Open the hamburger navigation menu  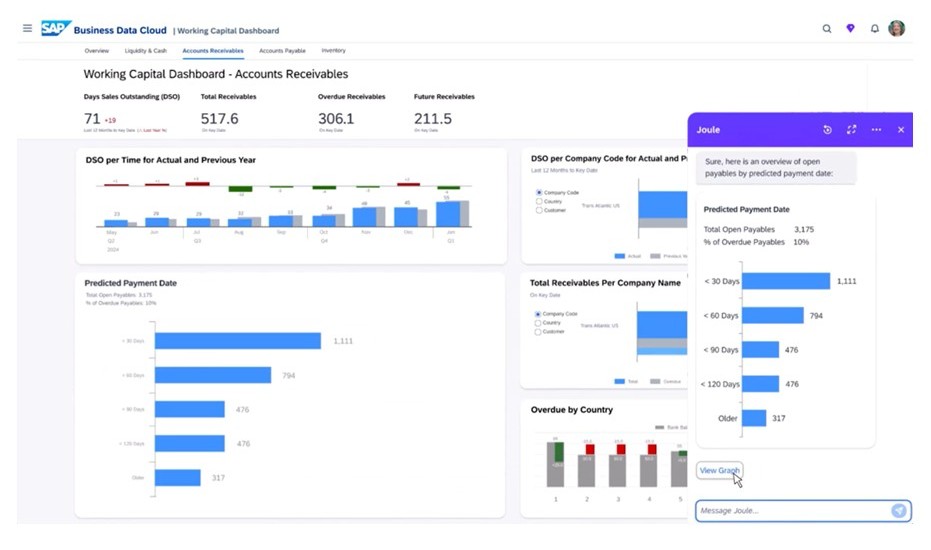(x=27, y=29)
